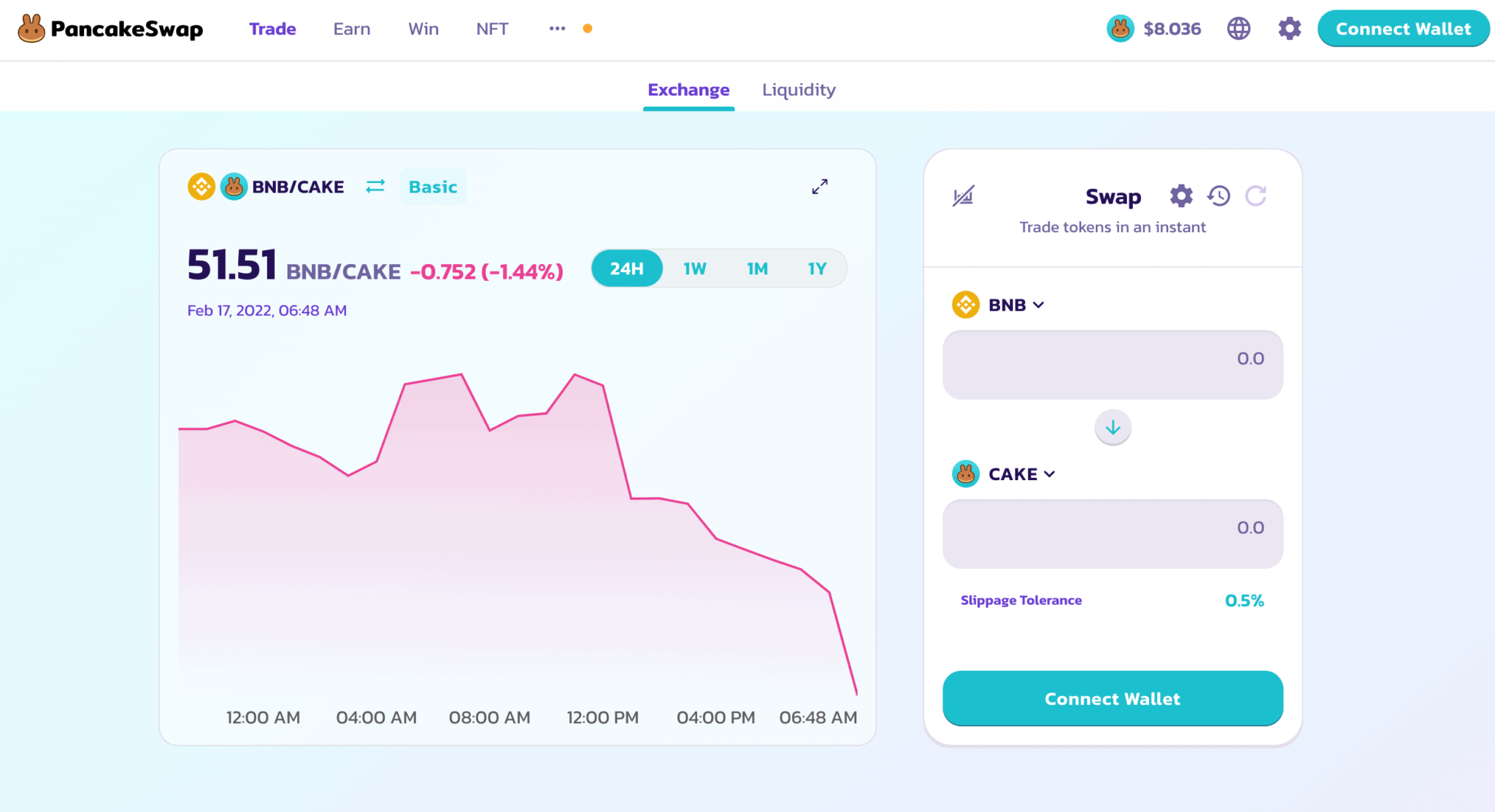Open the language globe selector
Screen dimensions: 1495x812
pyautogui.click(x=1239, y=28)
